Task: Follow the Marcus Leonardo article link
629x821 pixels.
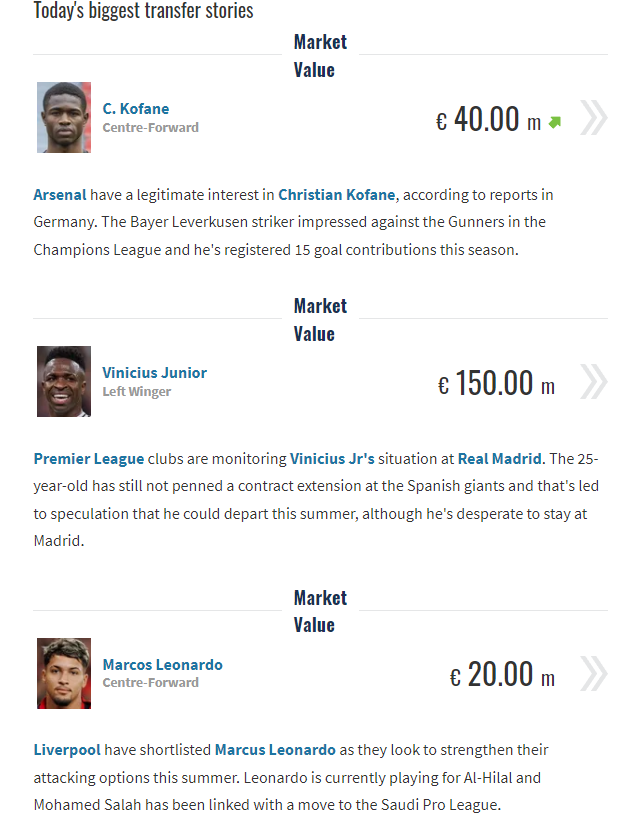Action: click(x=275, y=750)
